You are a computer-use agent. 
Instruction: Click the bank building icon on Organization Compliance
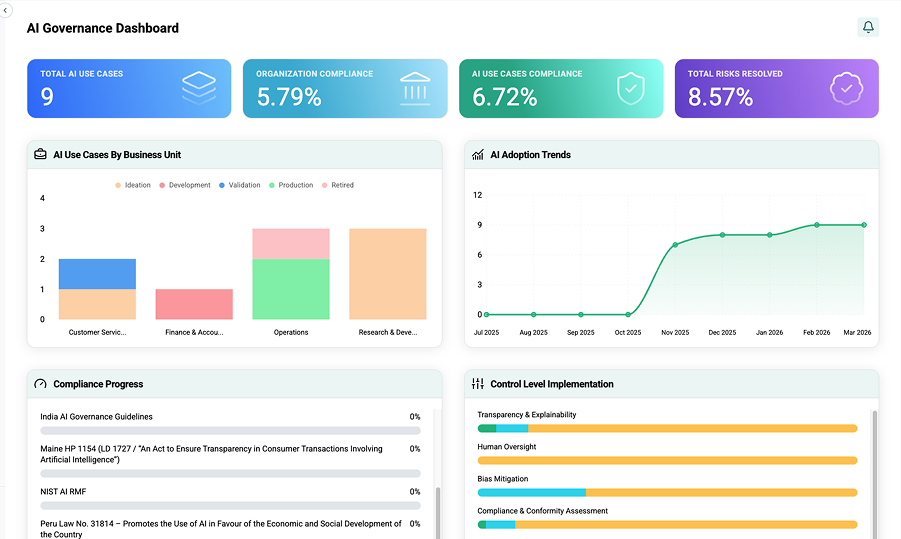[415, 88]
